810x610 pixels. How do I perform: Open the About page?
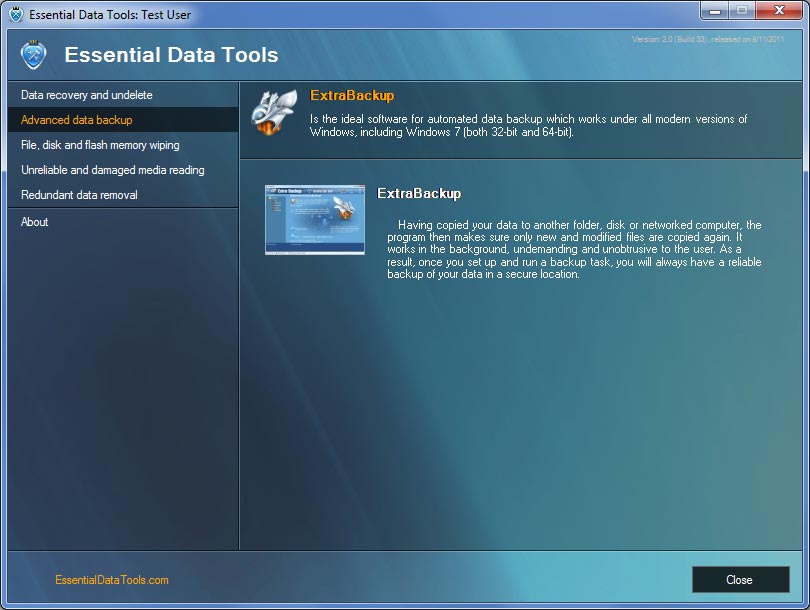123,222
